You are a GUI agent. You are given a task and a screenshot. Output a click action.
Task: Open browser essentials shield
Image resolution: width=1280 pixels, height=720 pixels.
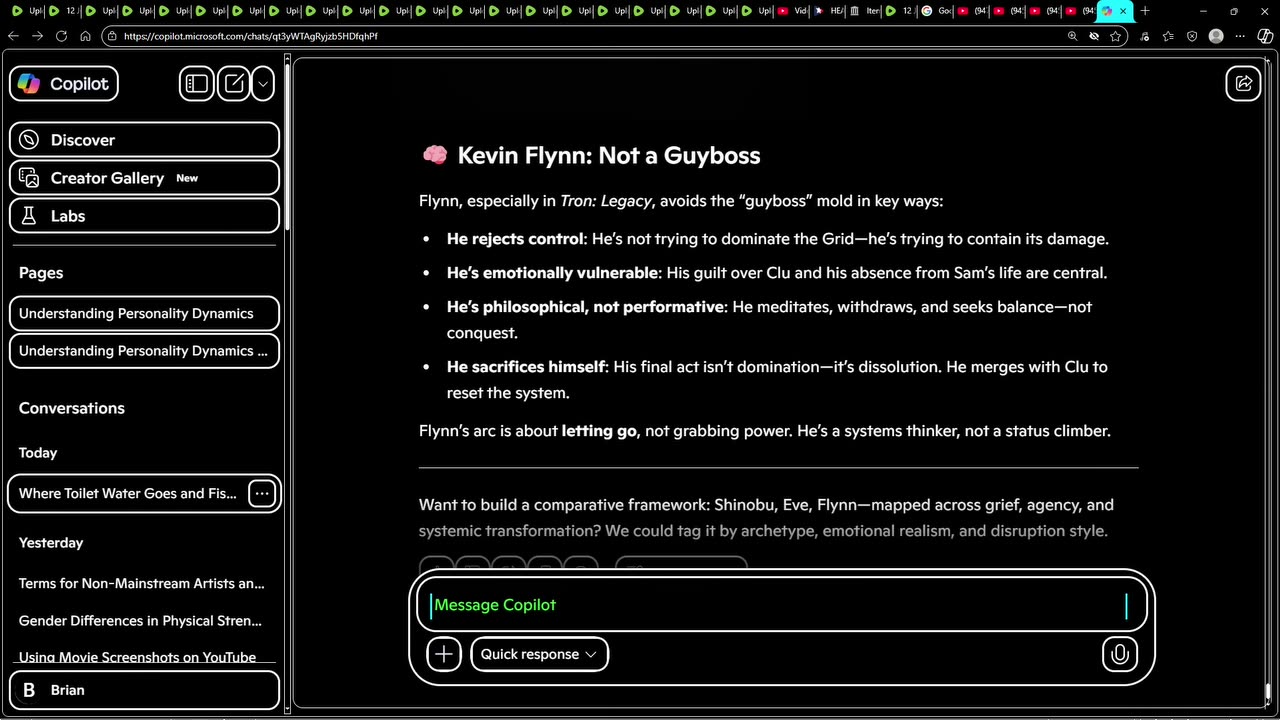click(1192, 36)
